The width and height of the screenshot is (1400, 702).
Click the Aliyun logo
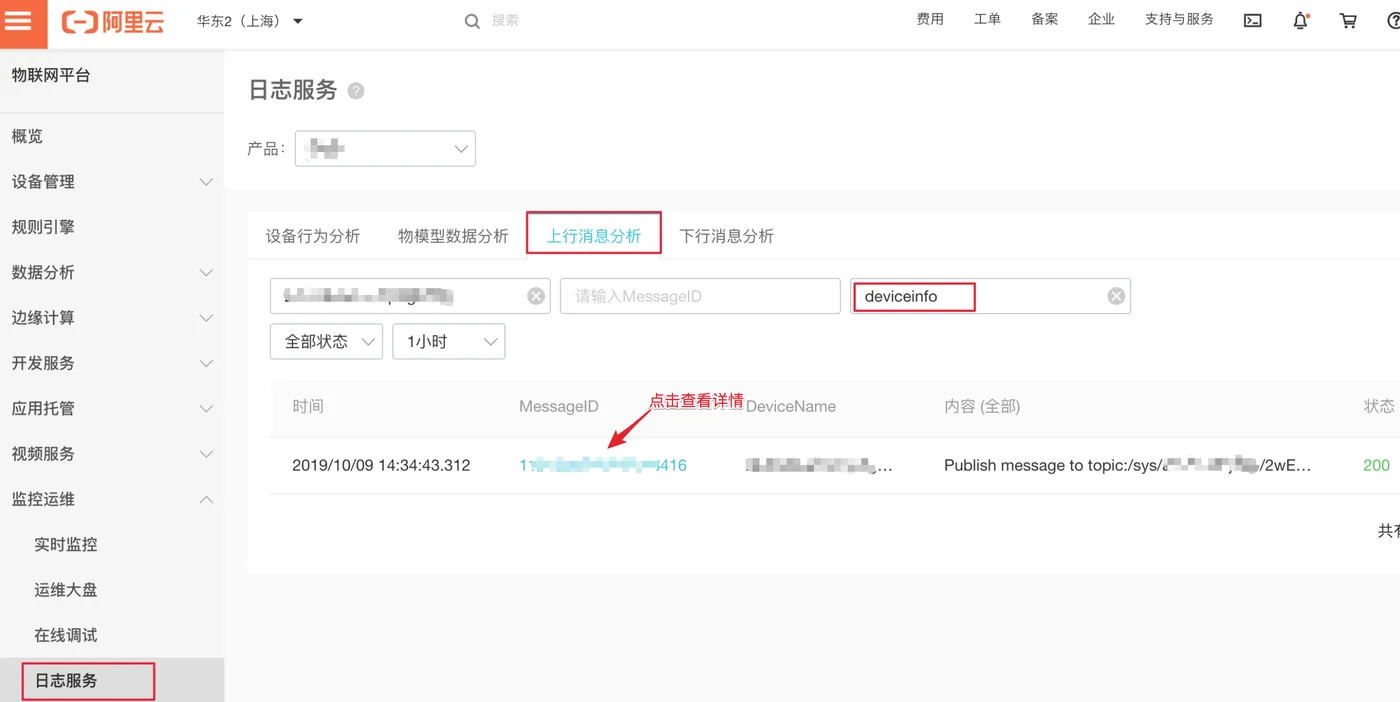[x=112, y=21]
